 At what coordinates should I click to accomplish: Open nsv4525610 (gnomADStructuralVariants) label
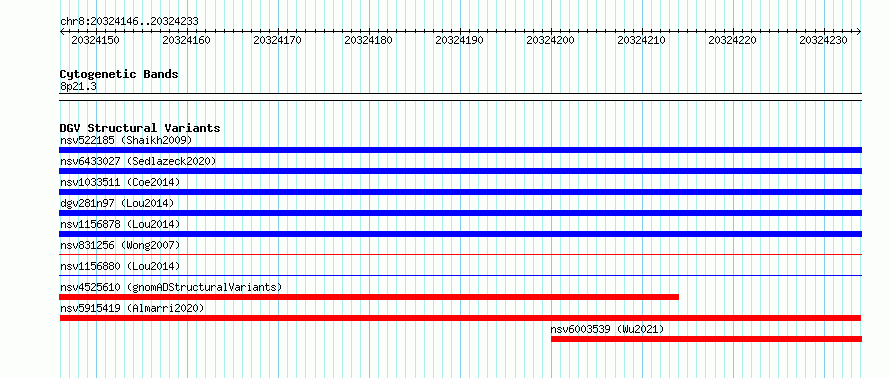tap(171, 287)
